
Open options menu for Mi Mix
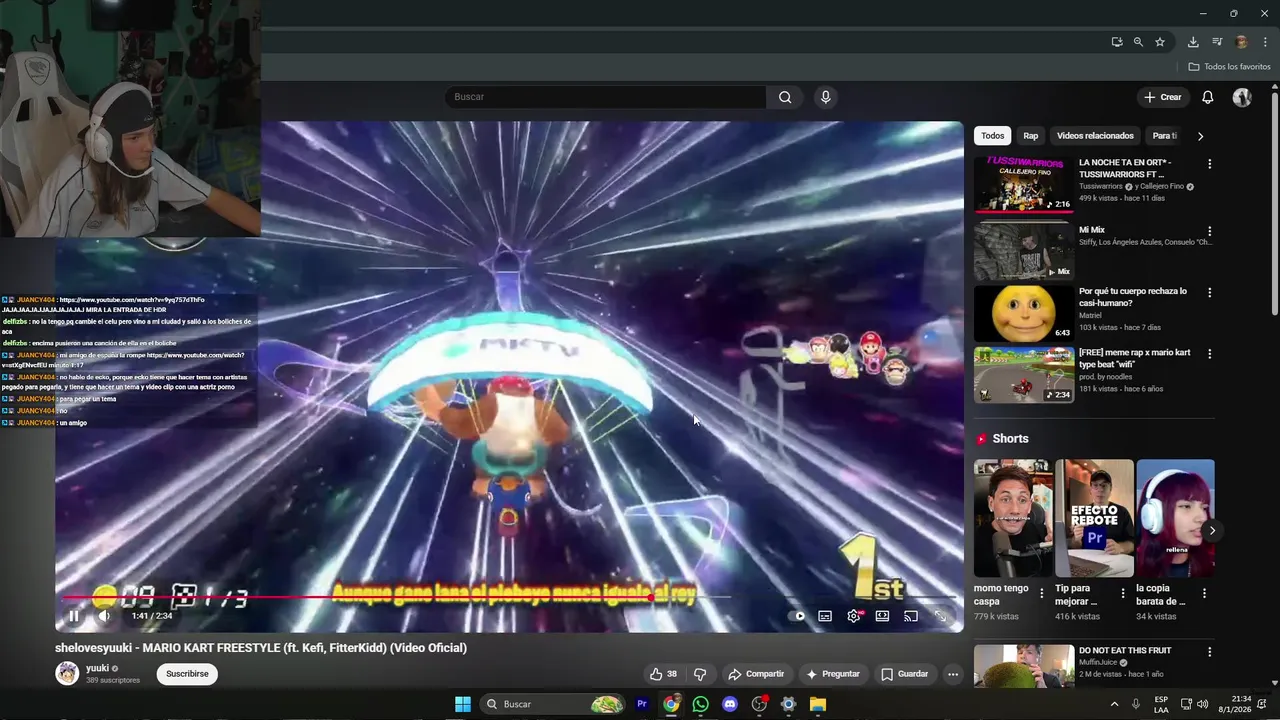coord(1209,231)
